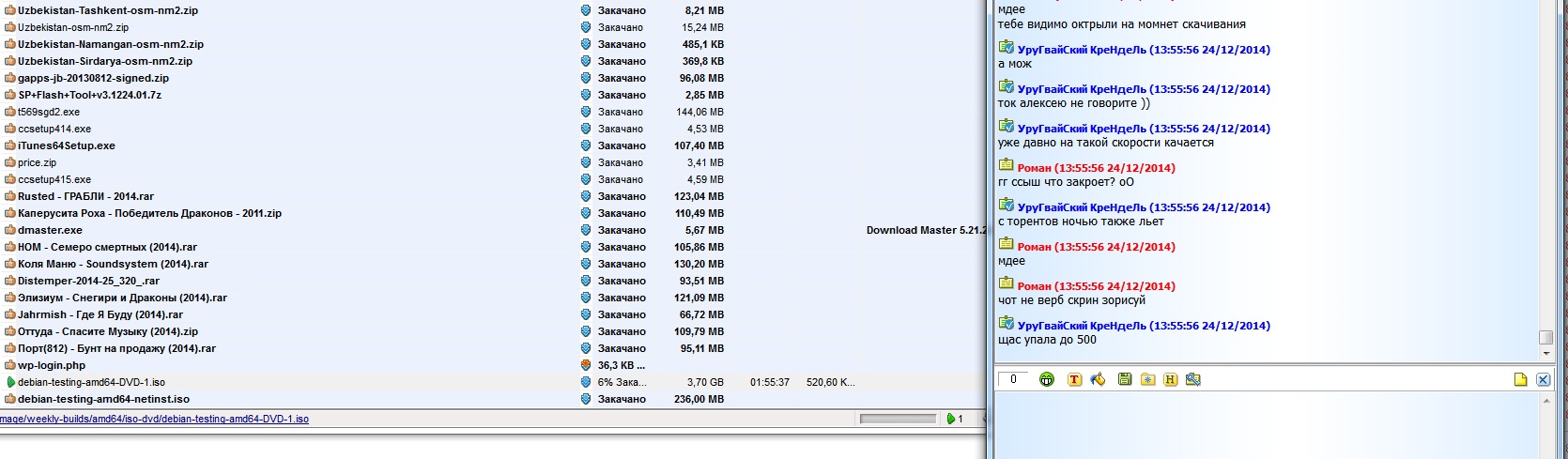Click the 144,06 MB size of t569sgd2.exe

[699, 112]
